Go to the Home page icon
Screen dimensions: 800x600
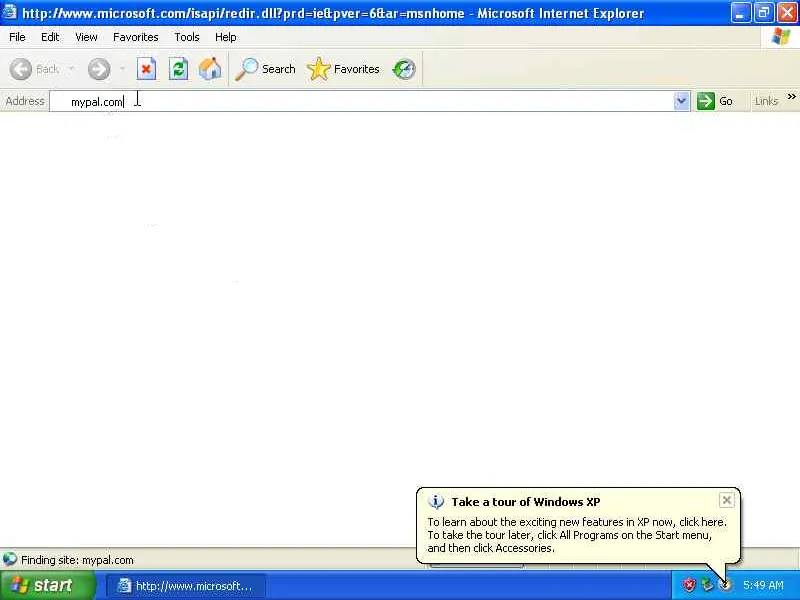click(x=210, y=69)
